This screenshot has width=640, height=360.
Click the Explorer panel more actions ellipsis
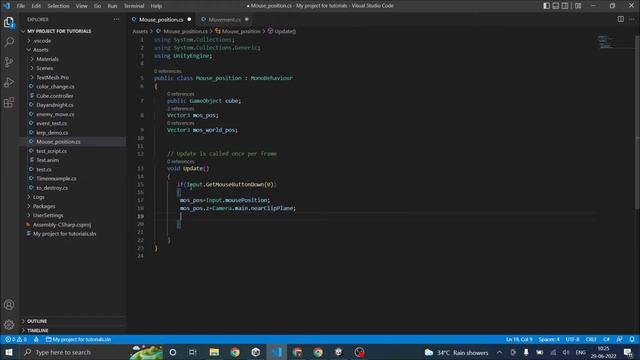[116, 19]
